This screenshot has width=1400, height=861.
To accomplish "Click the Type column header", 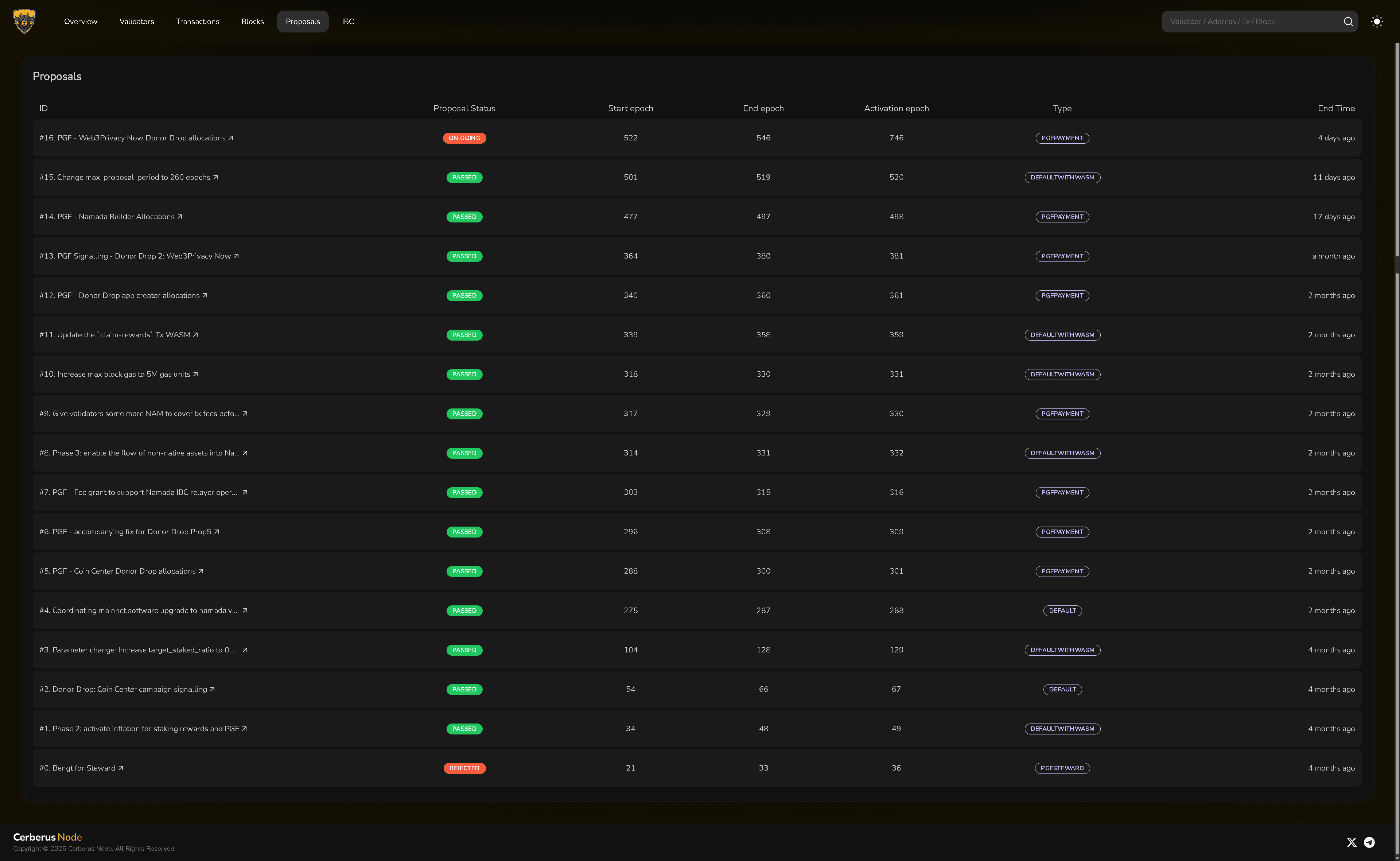I will (1062, 108).
